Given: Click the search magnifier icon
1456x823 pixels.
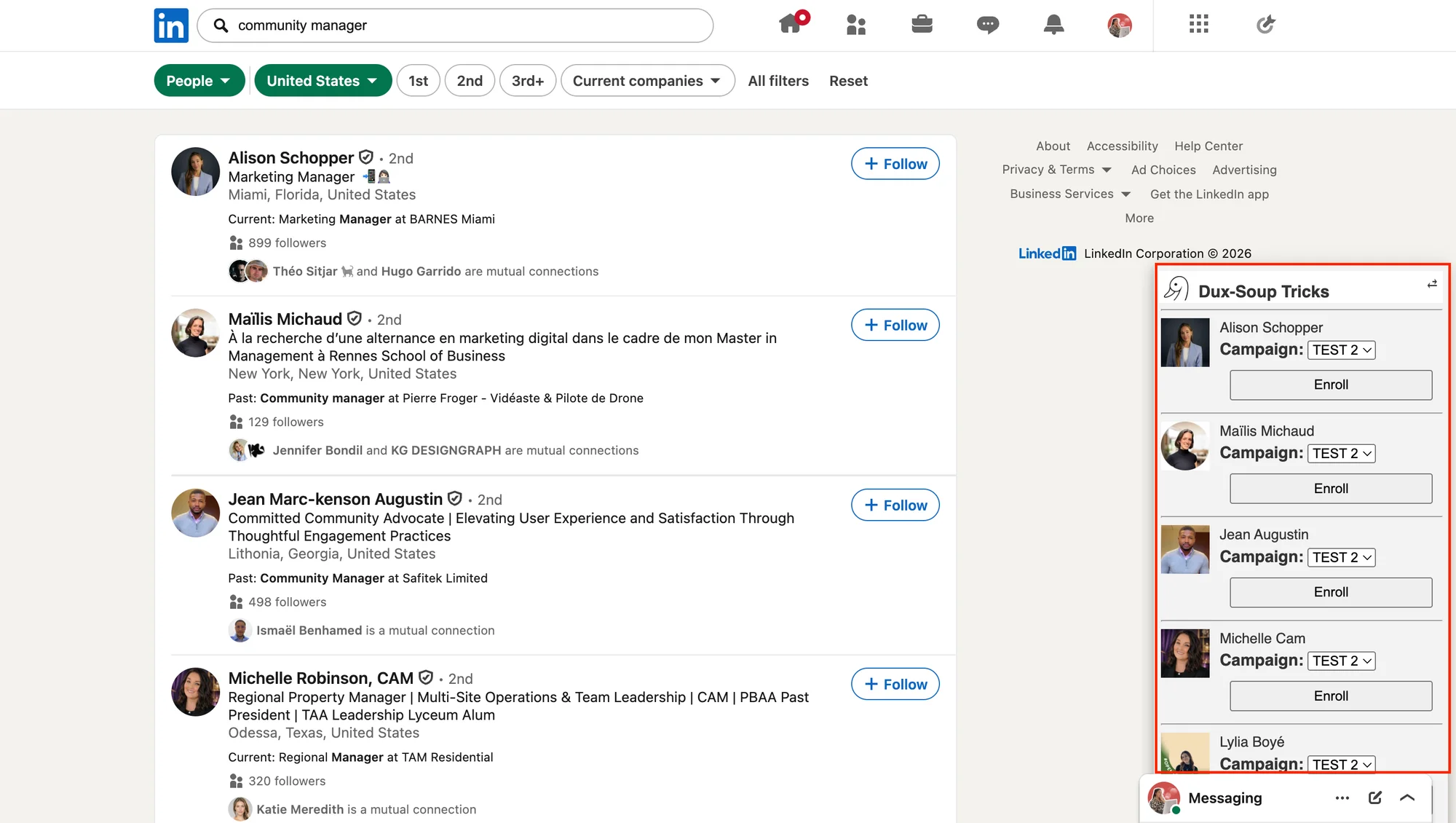Looking at the screenshot, I should pyautogui.click(x=221, y=25).
